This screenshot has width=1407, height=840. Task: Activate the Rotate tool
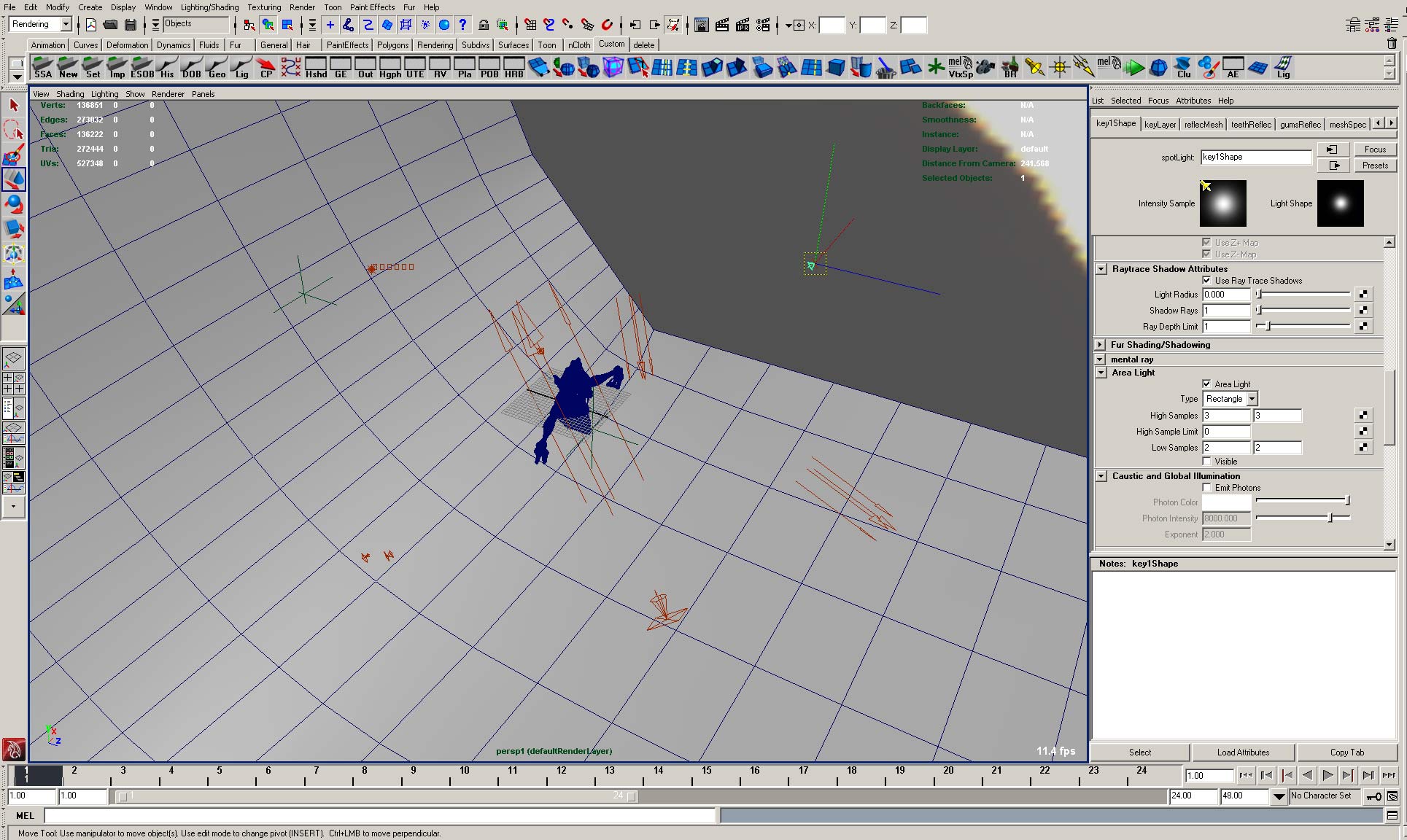[14, 204]
